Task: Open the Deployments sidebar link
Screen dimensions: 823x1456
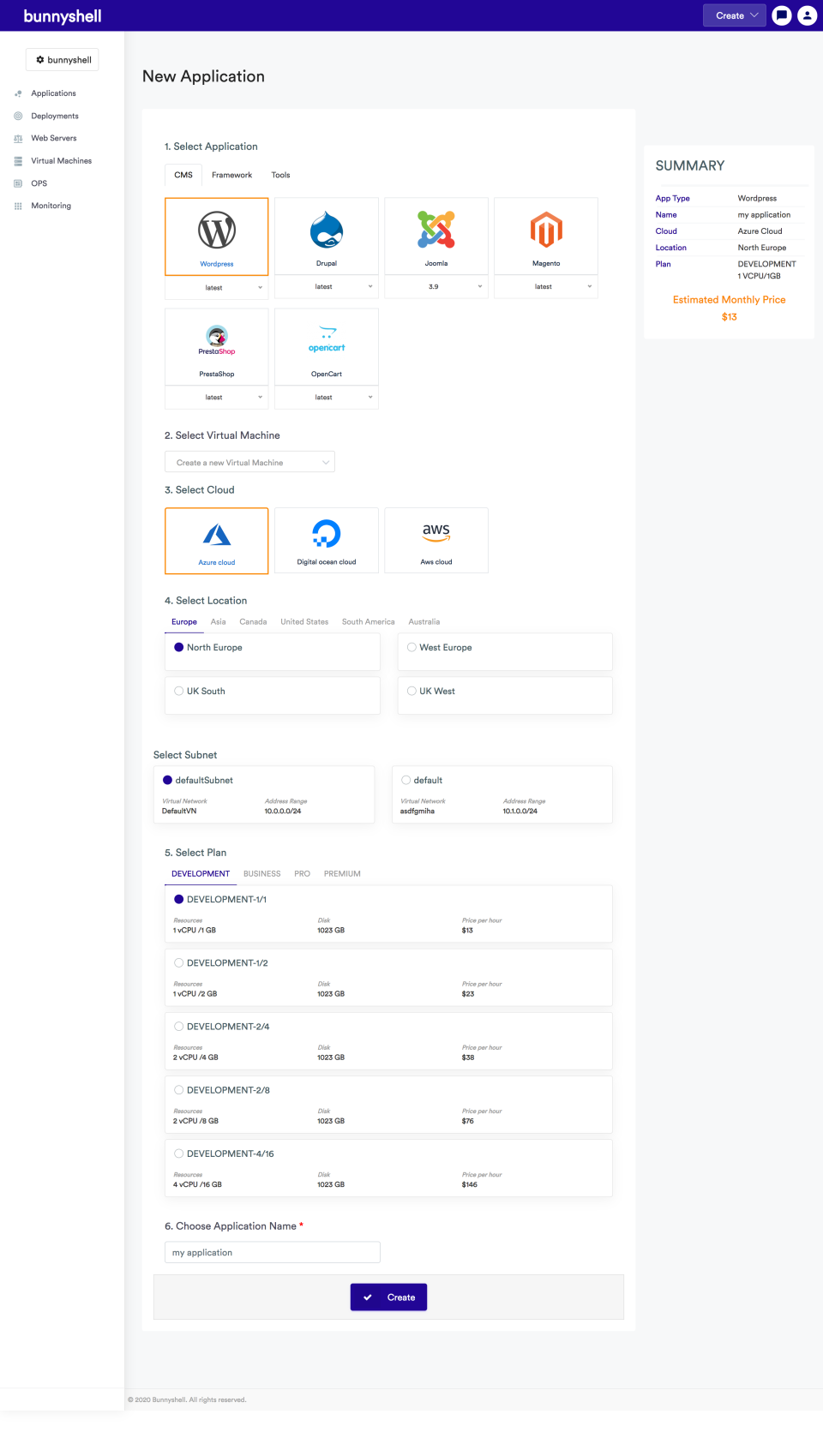Action: 55,116
